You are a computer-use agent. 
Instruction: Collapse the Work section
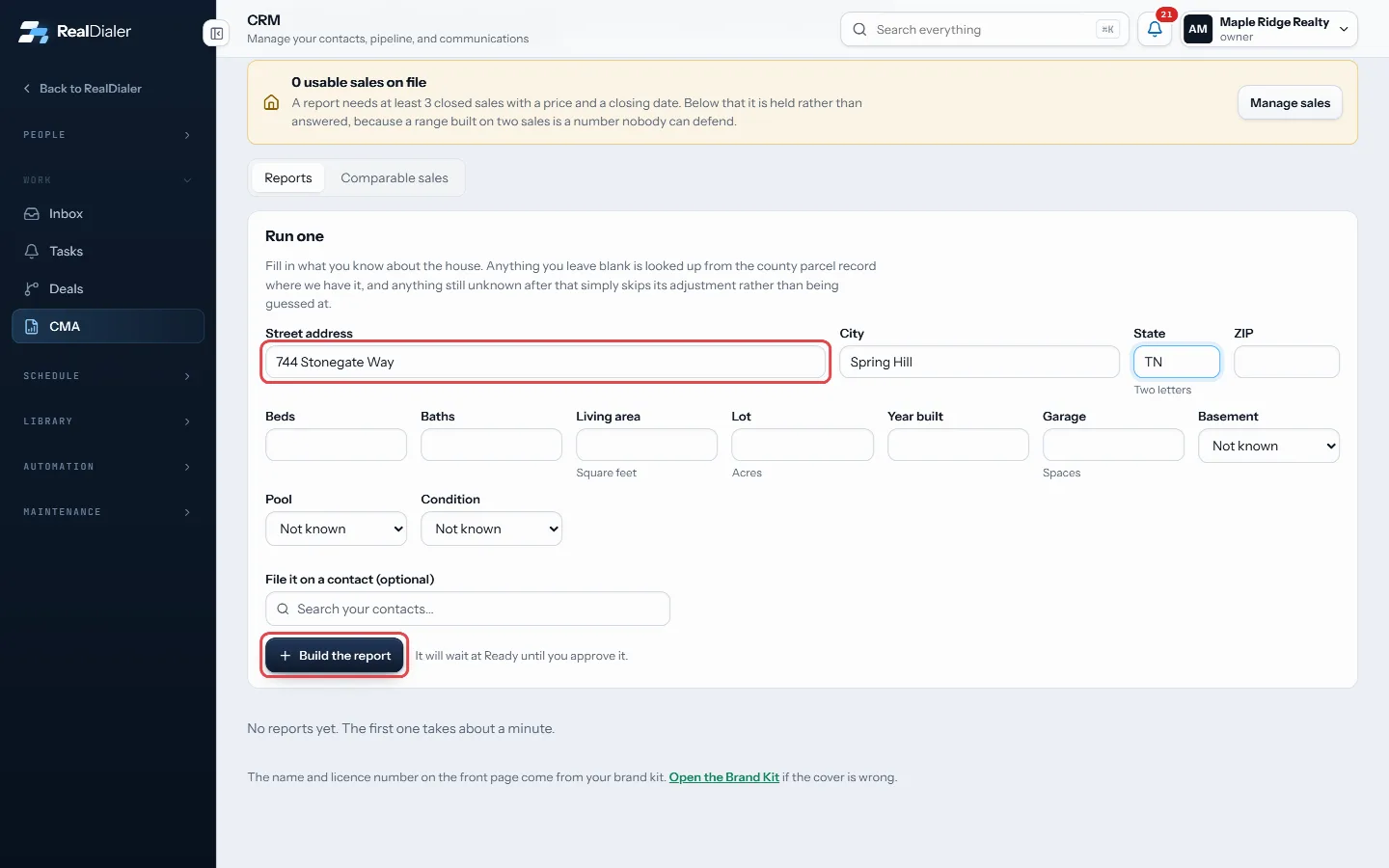point(108,180)
